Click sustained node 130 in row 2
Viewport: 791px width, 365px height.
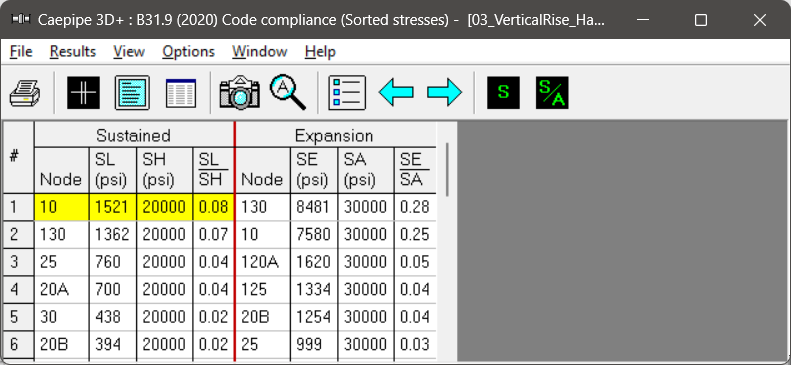click(62, 234)
